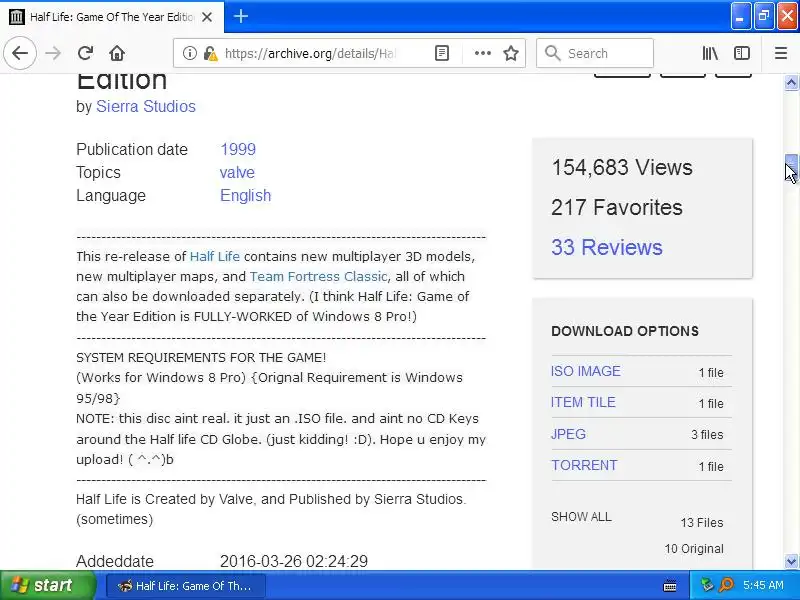This screenshot has height=600, width=800.
Task: Click the 5:45 AM clock
Action: [x=763, y=585]
